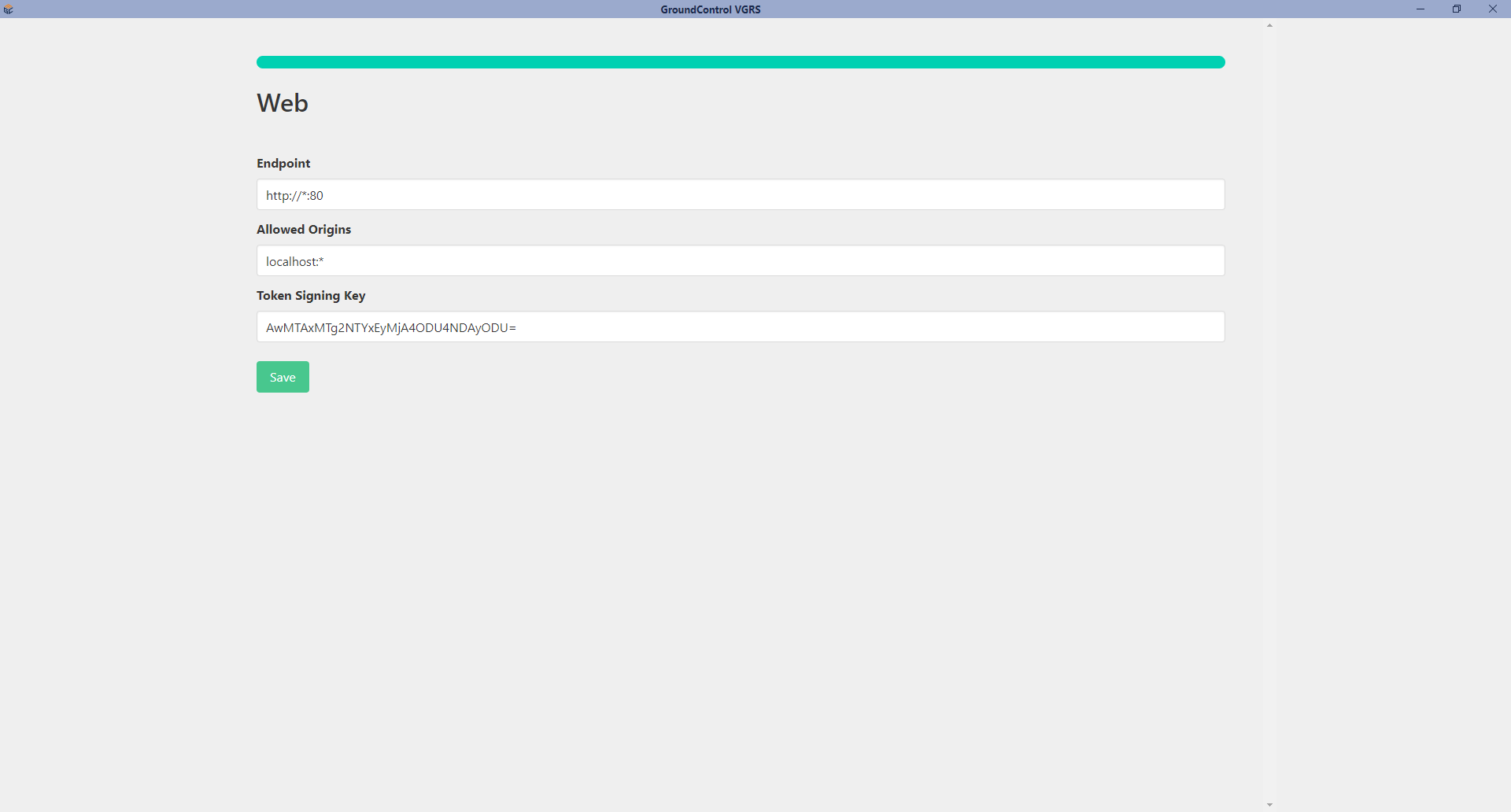Click the GroundControl app icon in title bar
Screen dimensions: 1511x812
9,9
